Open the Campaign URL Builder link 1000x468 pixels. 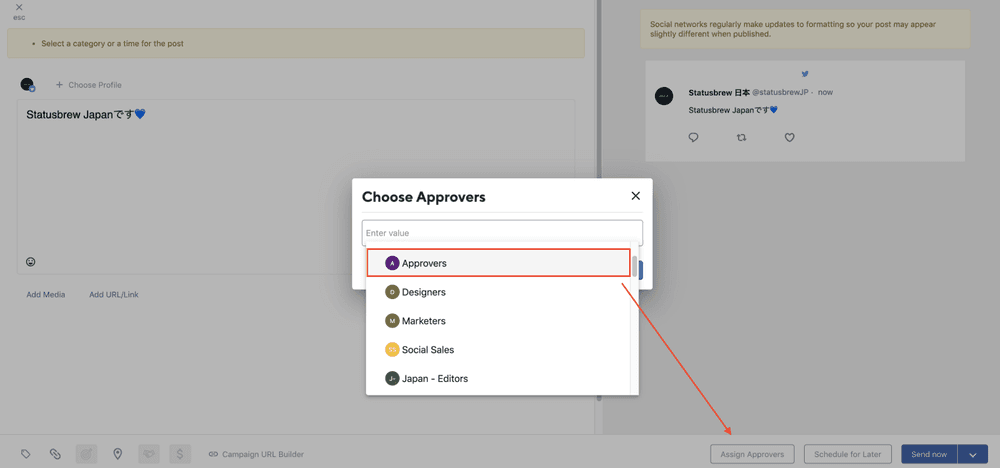pyautogui.click(x=256, y=454)
